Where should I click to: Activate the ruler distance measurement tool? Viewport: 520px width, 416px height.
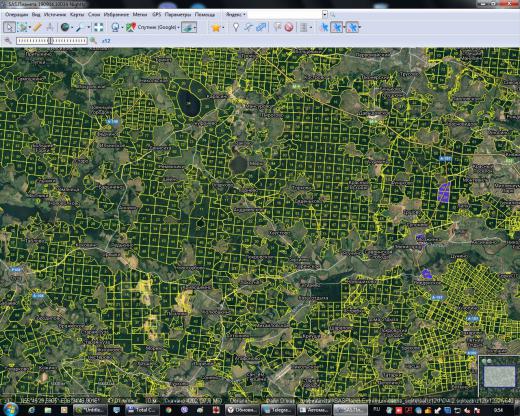[x=38, y=27]
